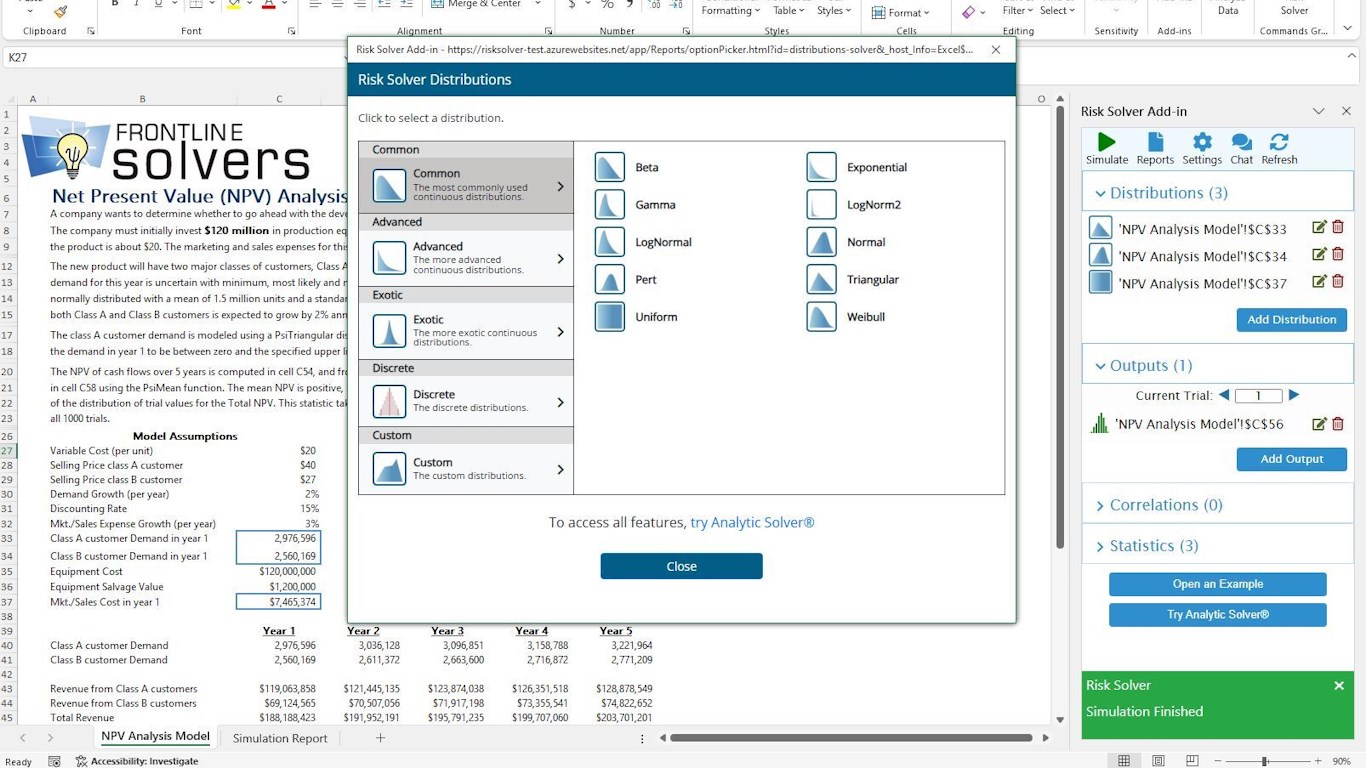This screenshot has height=768, width=1366.
Task: Open Chat in Risk Solver pane
Action: 1241,148
